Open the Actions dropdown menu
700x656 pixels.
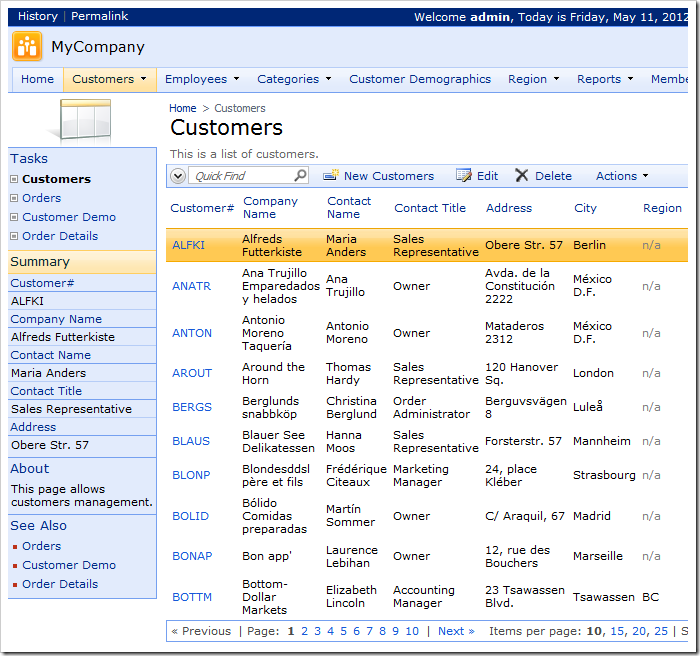(x=622, y=176)
